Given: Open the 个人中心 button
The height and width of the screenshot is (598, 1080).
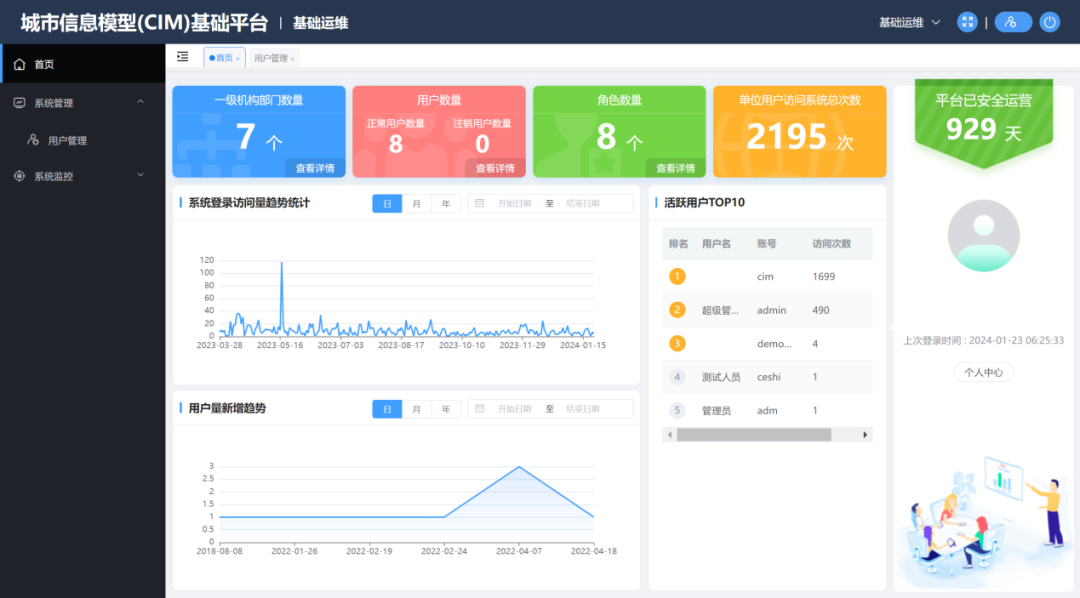Looking at the screenshot, I should 983,372.
